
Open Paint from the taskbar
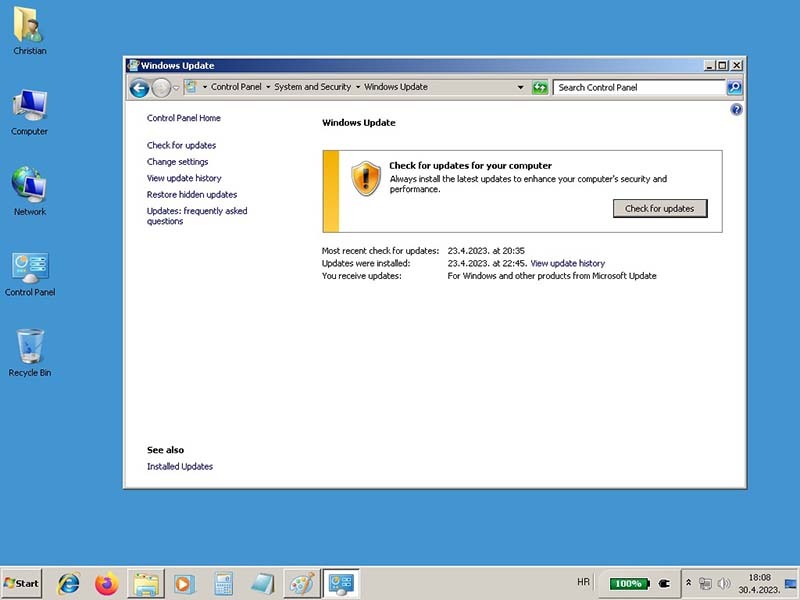[300, 583]
